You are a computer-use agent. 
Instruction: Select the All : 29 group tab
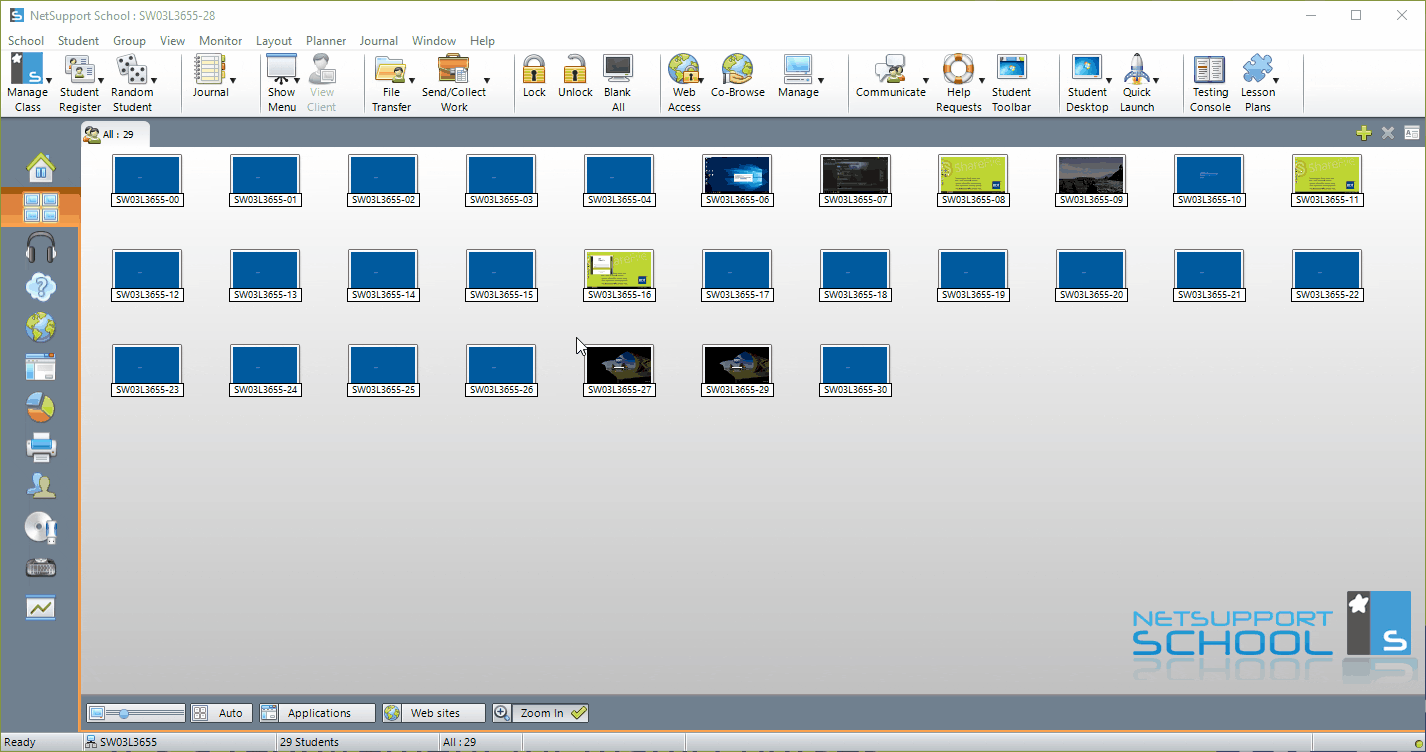(115, 134)
